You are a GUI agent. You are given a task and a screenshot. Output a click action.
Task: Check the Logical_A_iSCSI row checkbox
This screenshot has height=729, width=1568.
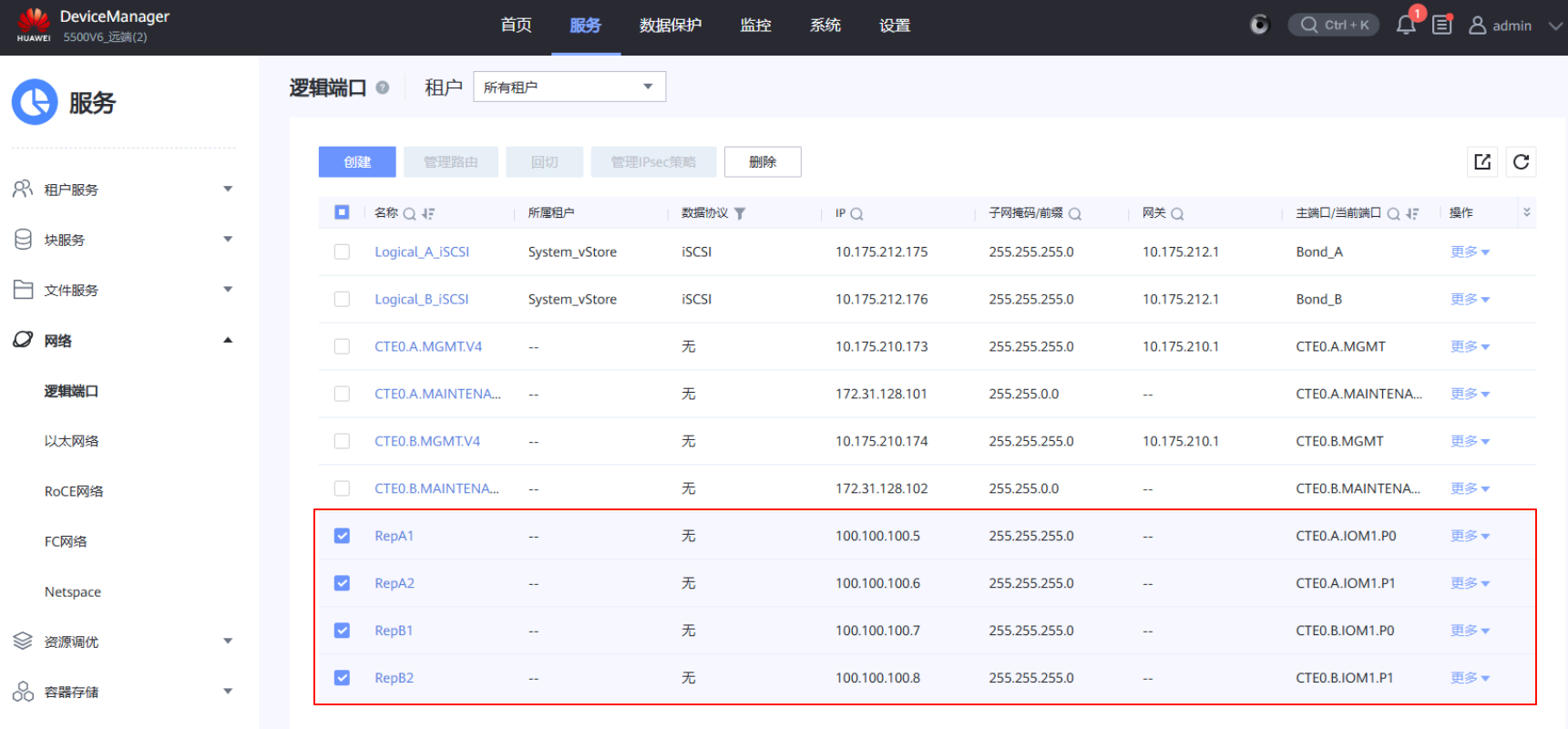point(342,252)
